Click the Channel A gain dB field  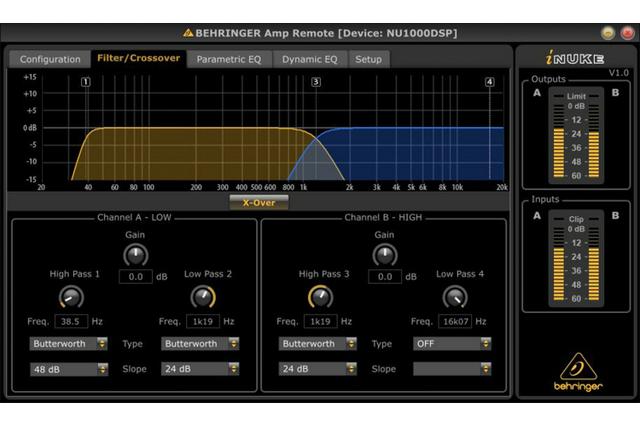coord(135,276)
